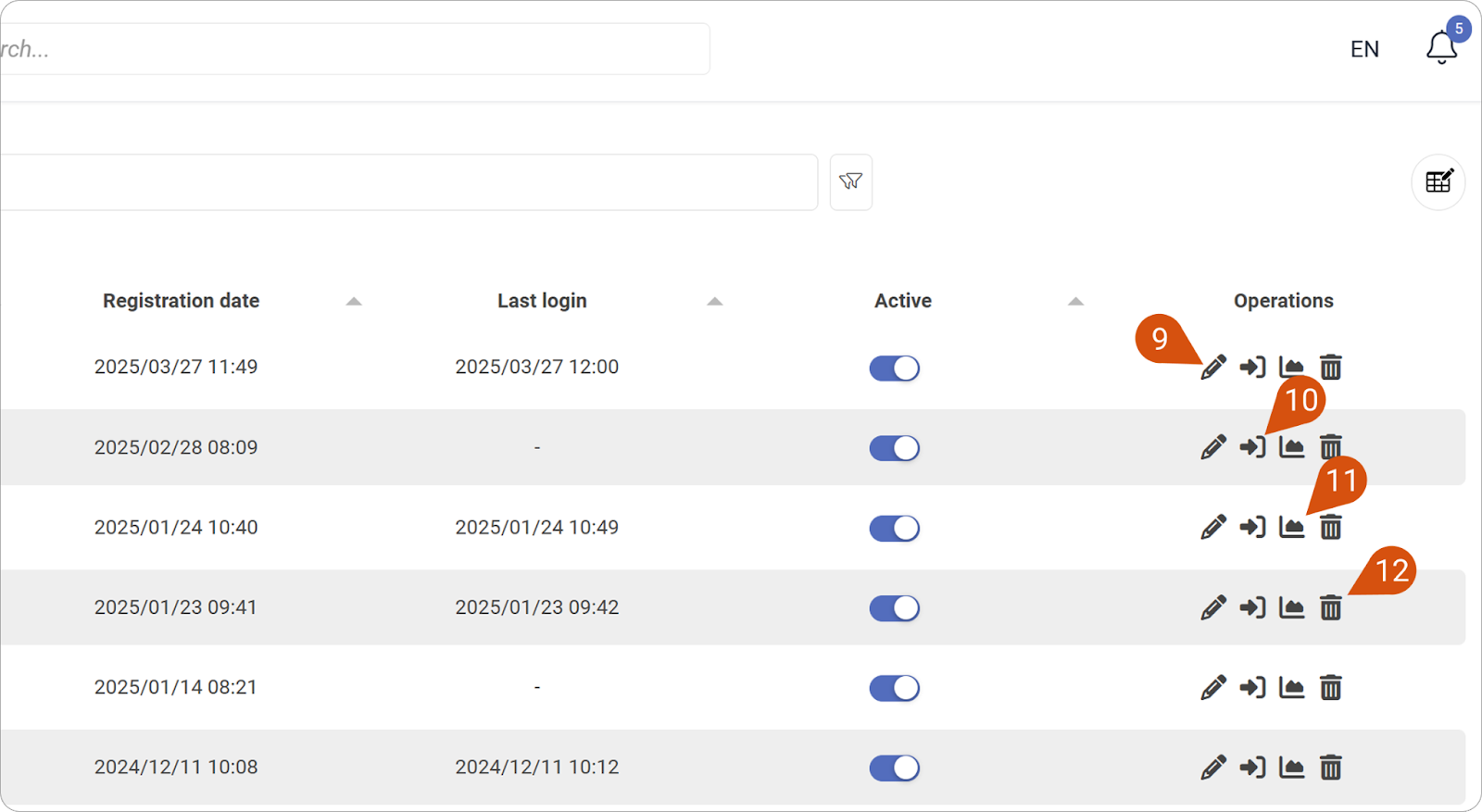The height and width of the screenshot is (812, 1482).
Task: Open the table column editor icon
Action: [x=1438, y=181]
